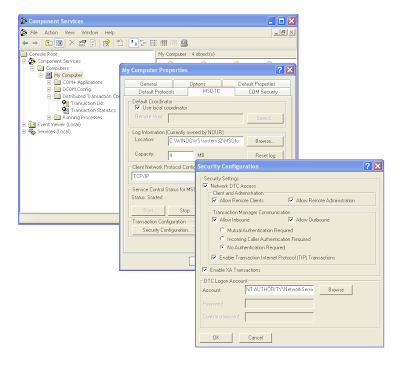
Task: Open the Action menu
Action: point(51,32)
